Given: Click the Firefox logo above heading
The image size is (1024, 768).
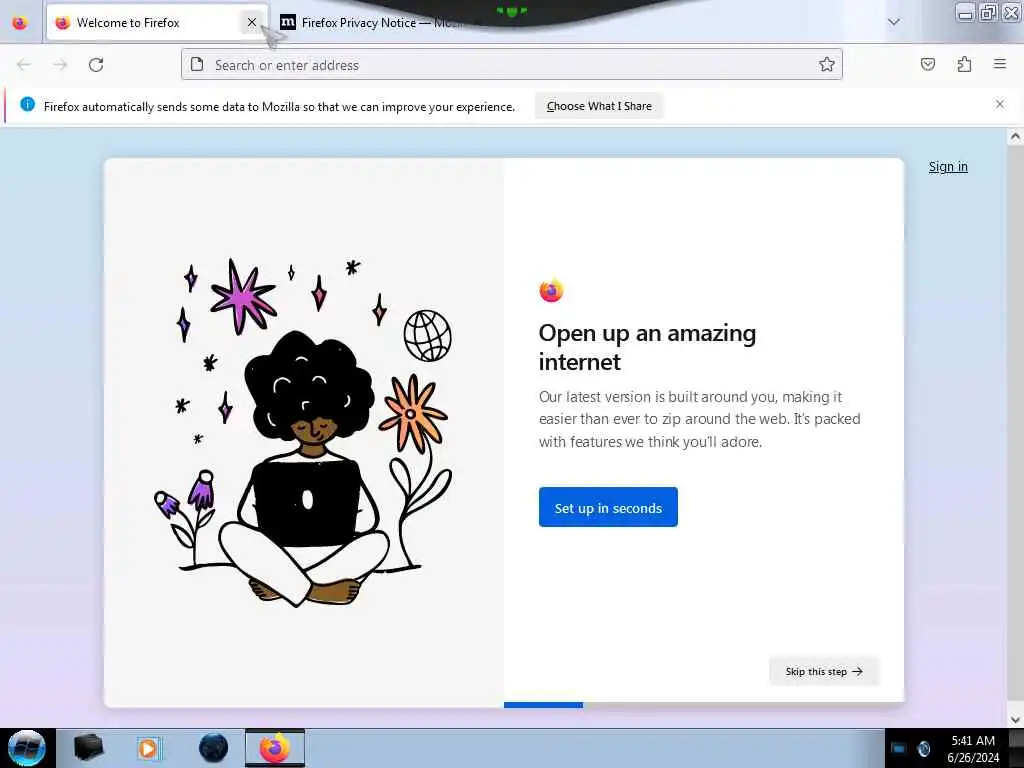Looking at the screenshot, I should click(551, 290).
